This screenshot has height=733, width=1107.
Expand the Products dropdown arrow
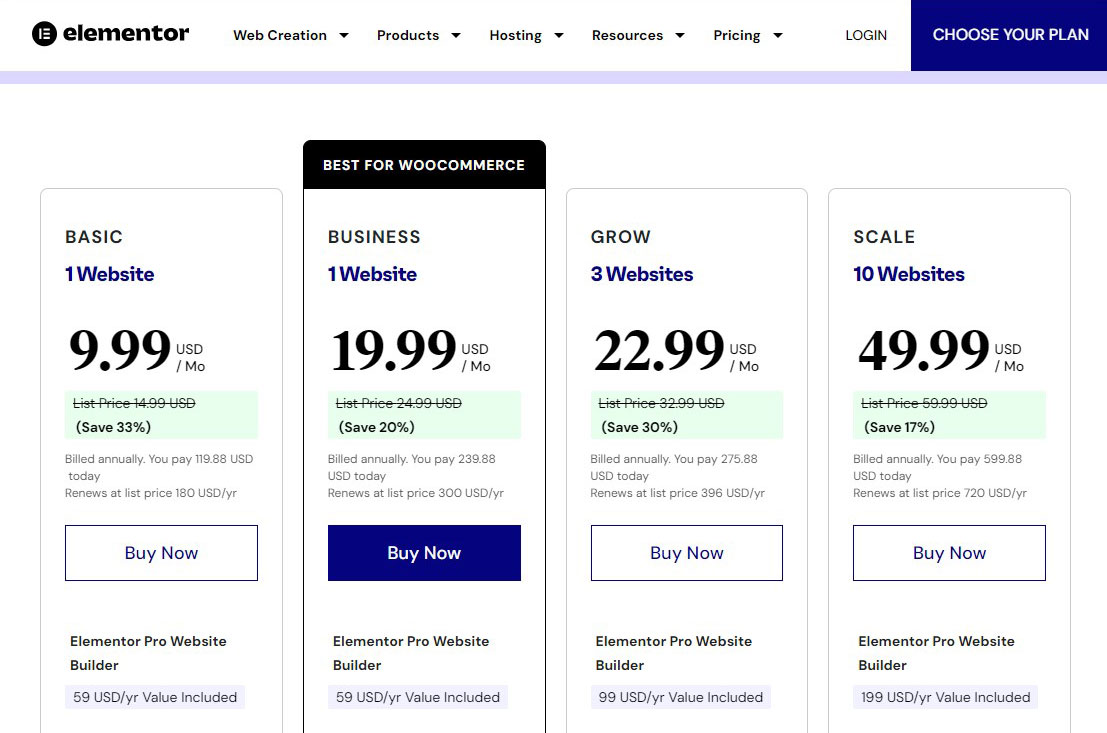[456, 35]
